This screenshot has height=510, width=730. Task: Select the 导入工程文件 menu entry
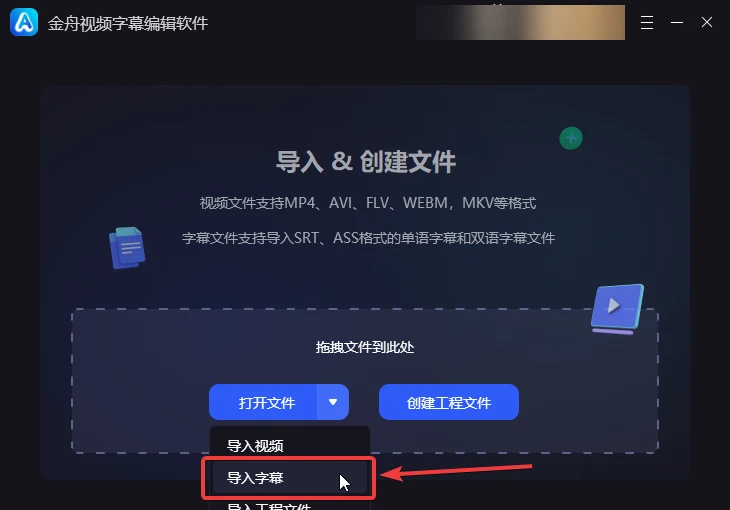pyautogui.click(x=290, y=506)
